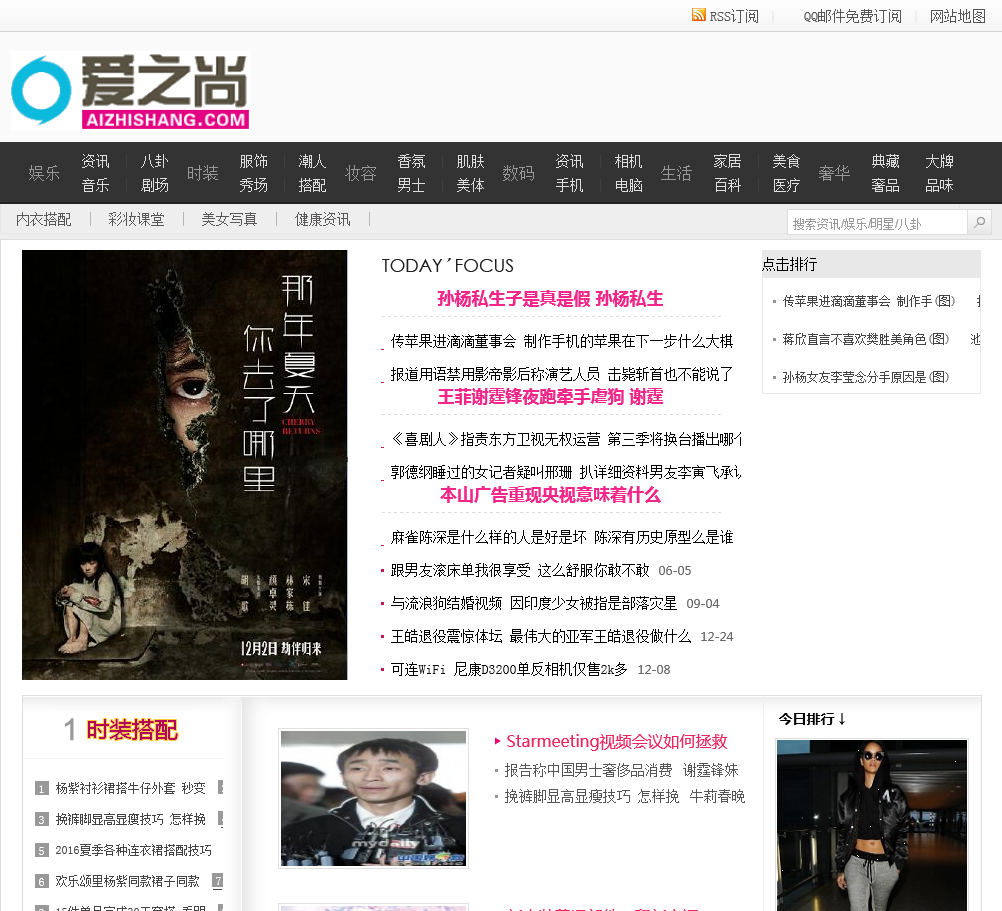
Task: Open ranking item 蒋欣直言不喜欢樊胜美角色
Action: pos(866,339)
